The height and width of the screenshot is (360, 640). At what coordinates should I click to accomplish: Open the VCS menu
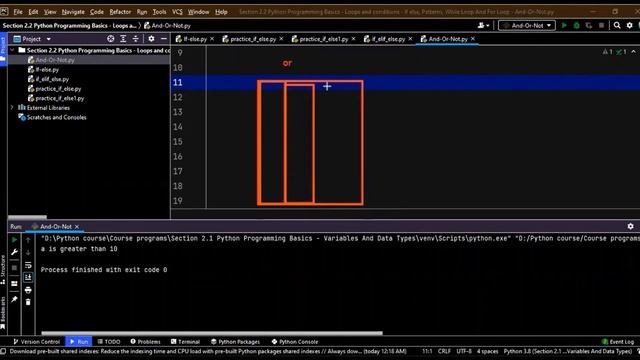point(177,12)
